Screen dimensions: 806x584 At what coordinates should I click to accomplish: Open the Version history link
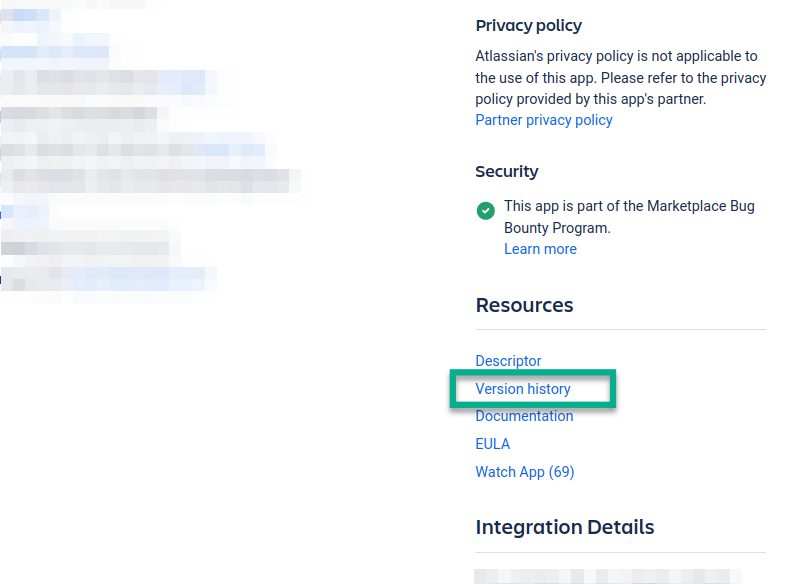coord(523,389)
